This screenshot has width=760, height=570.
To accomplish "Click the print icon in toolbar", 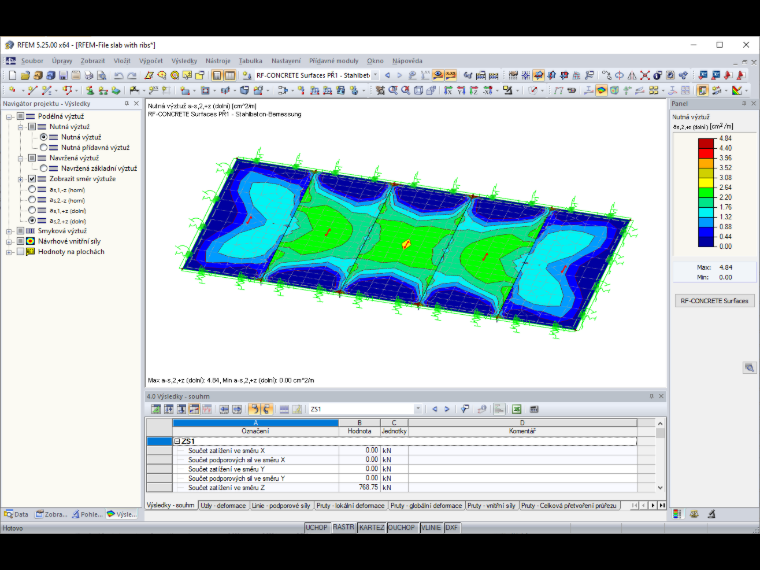I will tap(89, 75).
